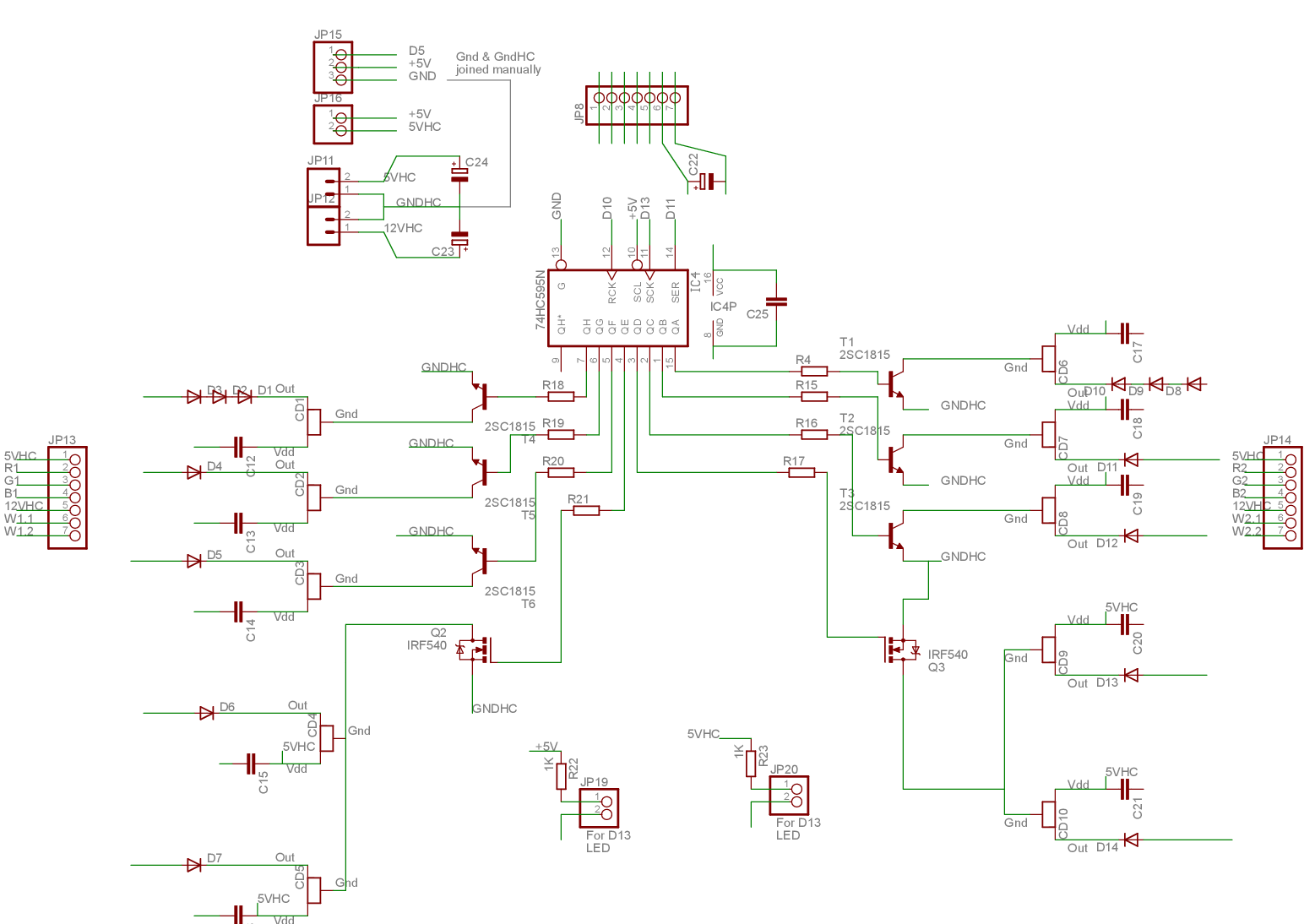
Task: Select the 'GNDHC' label below Q2
Action: click(494, 709)
